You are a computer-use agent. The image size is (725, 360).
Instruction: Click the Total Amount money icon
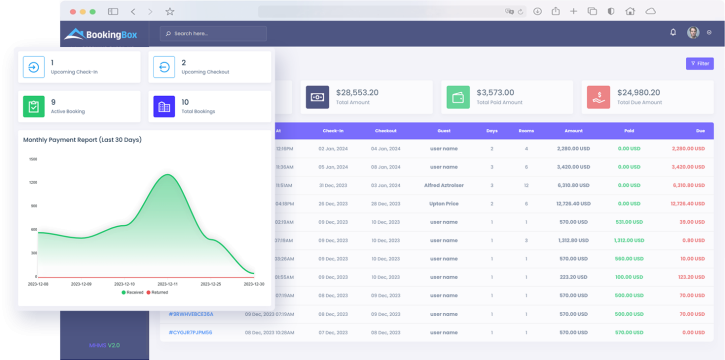[x=317, y=97]
